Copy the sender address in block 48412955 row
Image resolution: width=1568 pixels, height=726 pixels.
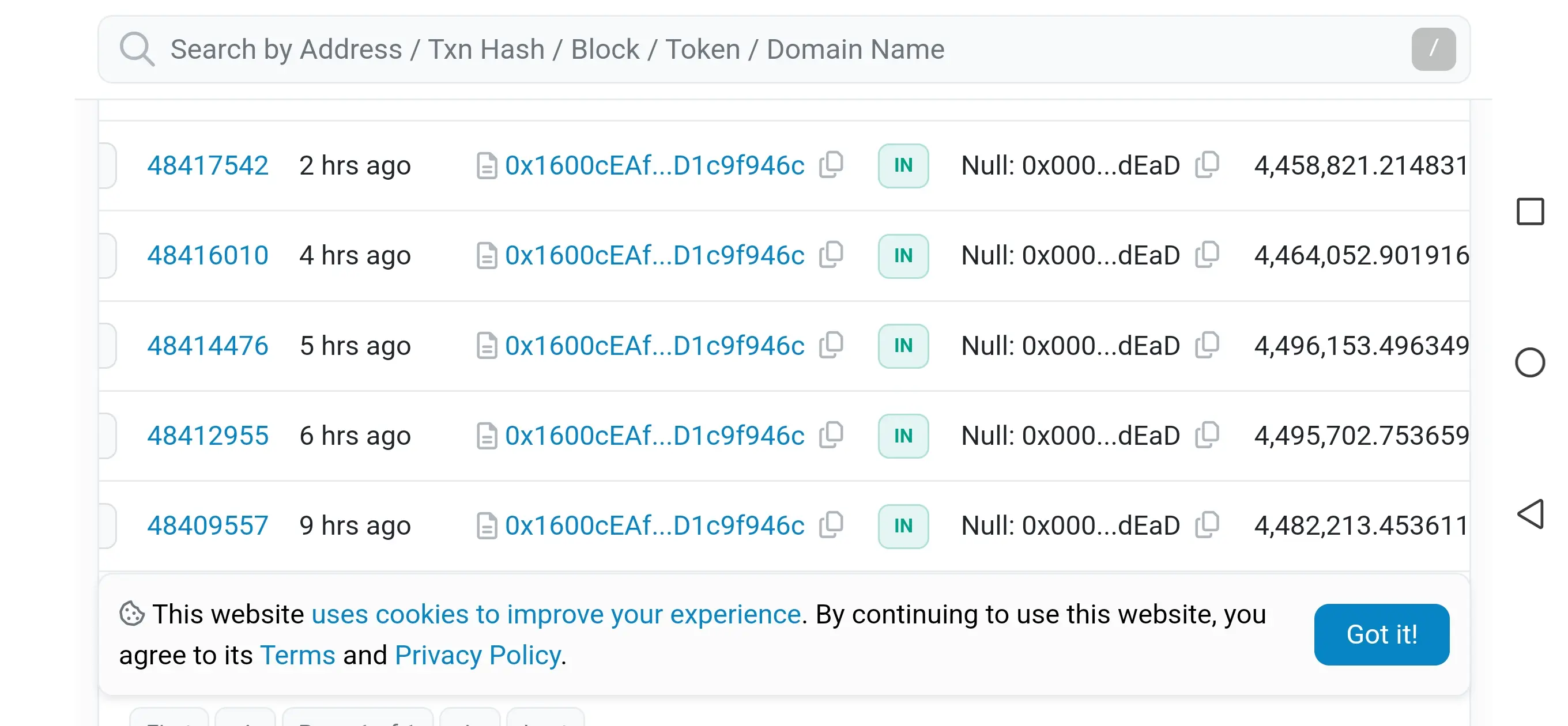coord(831,435)
